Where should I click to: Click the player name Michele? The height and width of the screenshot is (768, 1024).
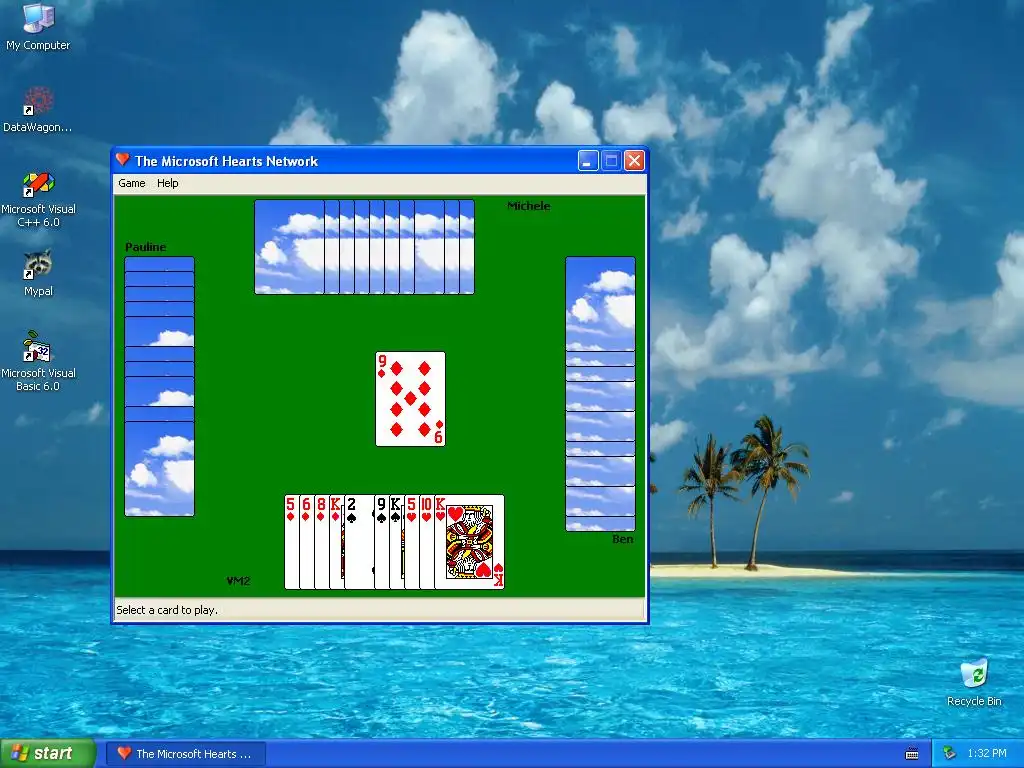point(528,206)
